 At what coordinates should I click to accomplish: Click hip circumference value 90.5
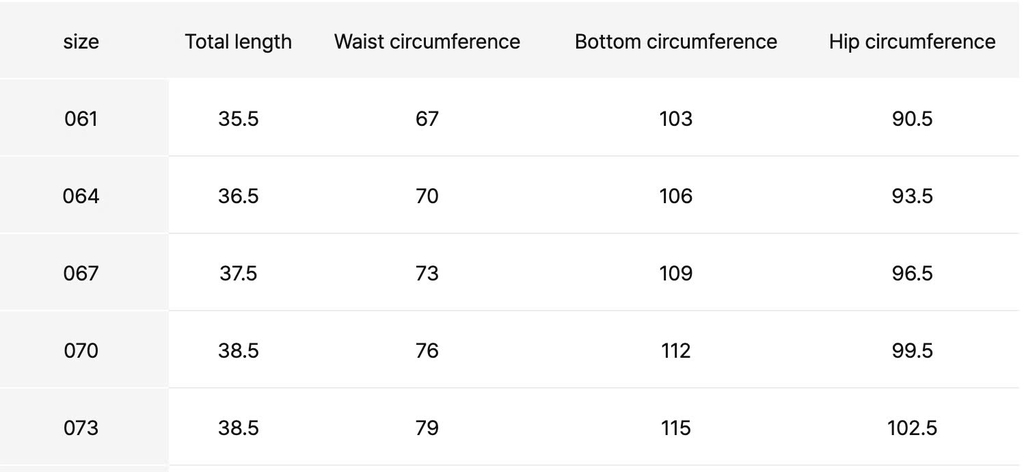(912, 119)
